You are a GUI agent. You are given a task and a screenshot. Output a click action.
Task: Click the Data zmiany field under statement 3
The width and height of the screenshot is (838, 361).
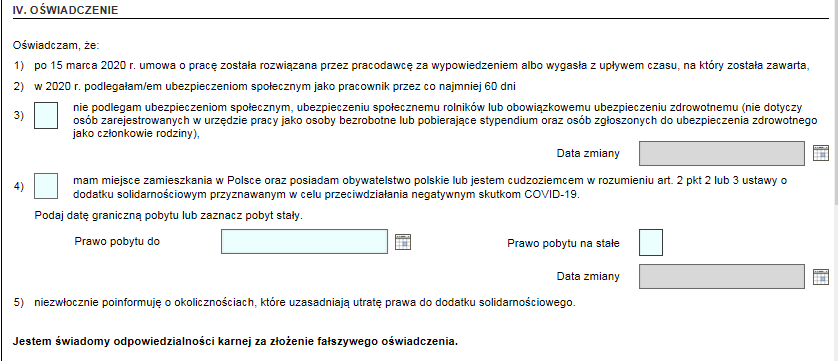721,153
